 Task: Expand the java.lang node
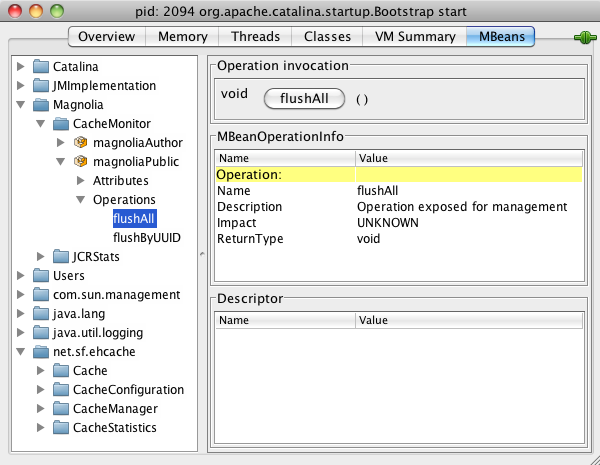[21, 313]
